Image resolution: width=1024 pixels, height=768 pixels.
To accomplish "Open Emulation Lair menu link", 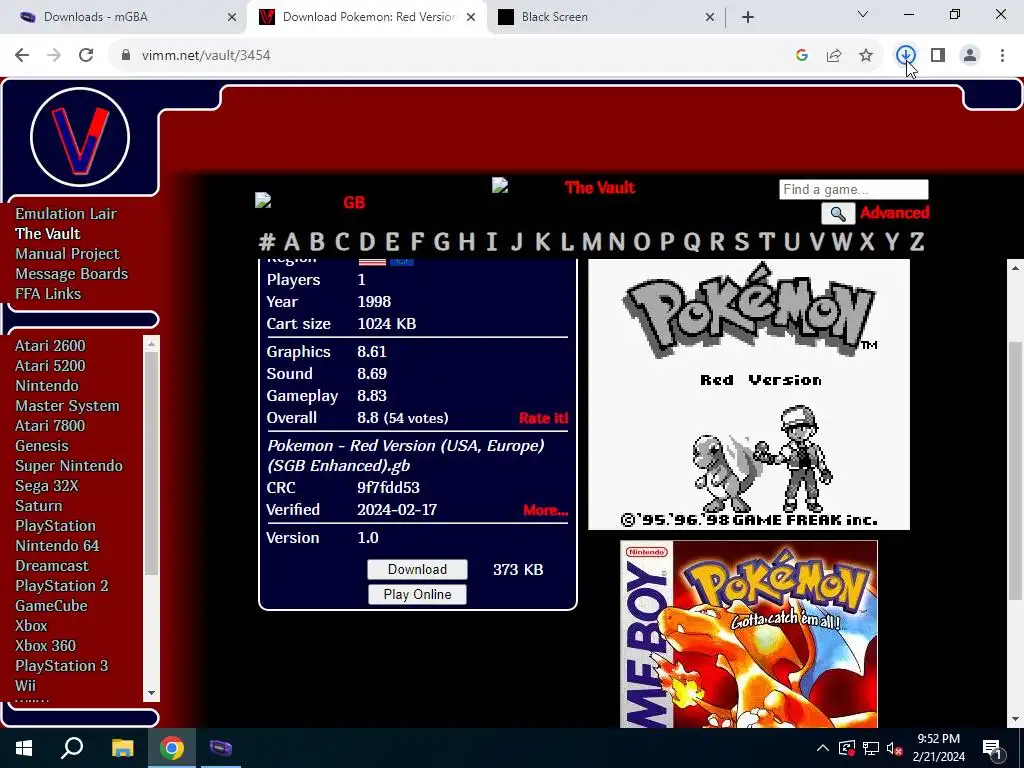I will pos(66,214).
